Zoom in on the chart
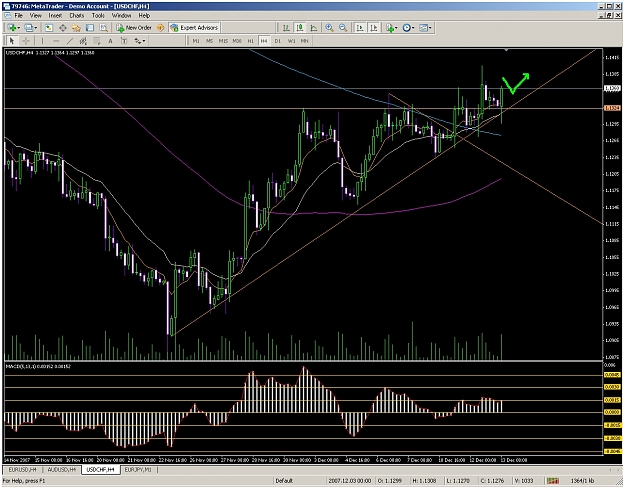625x487 pixels. point(329,28)
